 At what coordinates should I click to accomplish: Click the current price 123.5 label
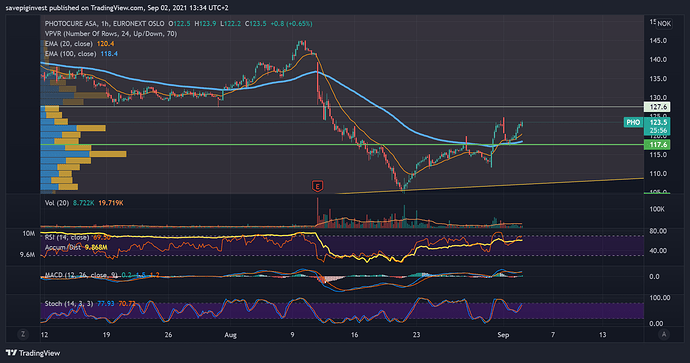coord(657,122)
